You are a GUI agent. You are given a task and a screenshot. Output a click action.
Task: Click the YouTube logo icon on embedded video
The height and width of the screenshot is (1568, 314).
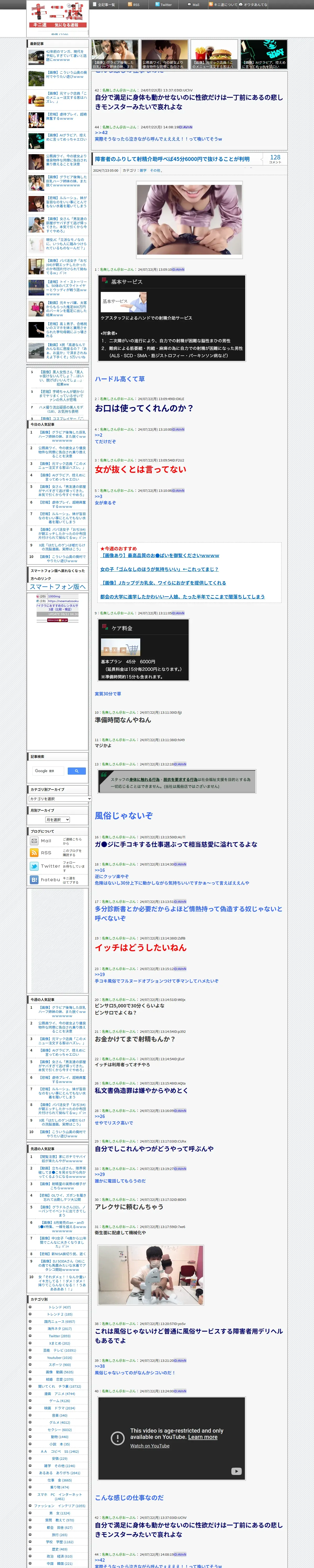236,1471
